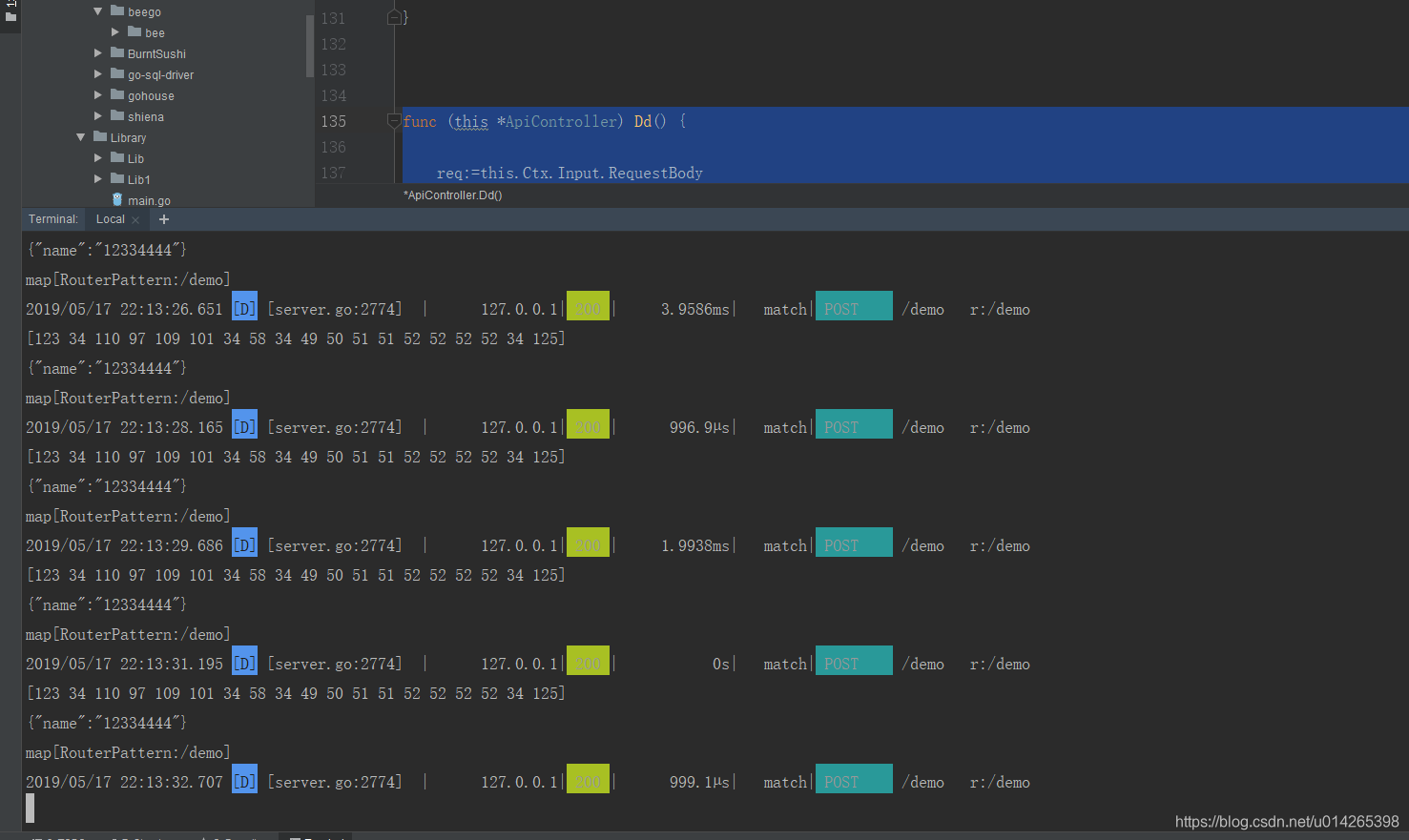
Task: Click 127.0.0.1 in the 22:13:29.686 row
Action: [x=519, y=545]
